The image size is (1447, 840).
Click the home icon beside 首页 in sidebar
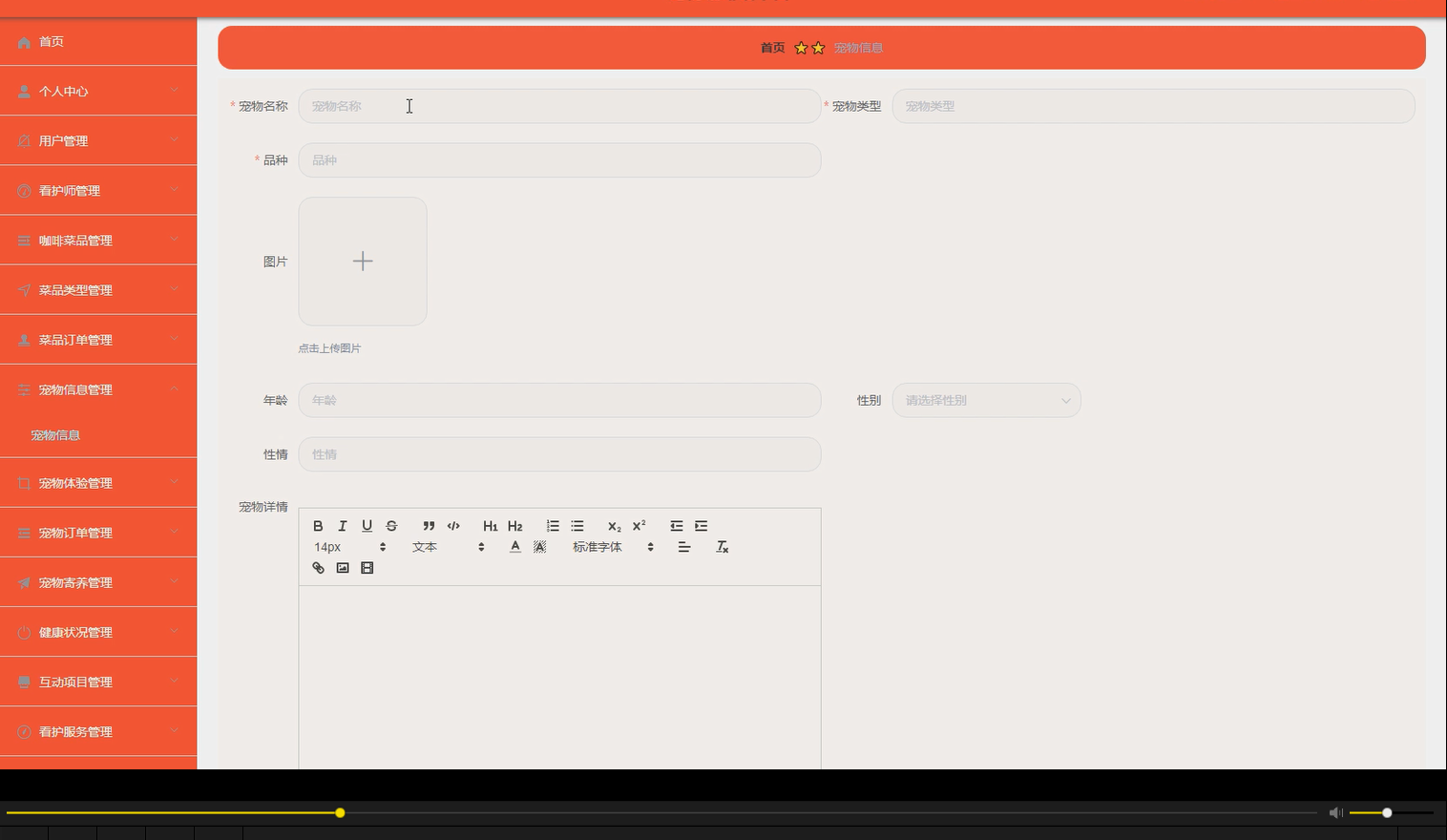[24, 42]
